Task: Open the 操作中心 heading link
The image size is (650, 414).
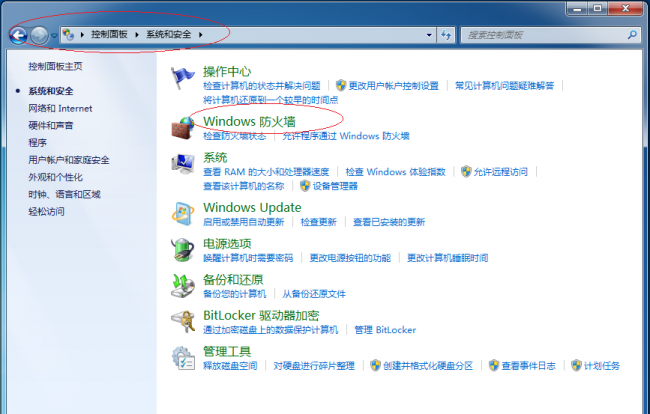Action: coord(227,71)
